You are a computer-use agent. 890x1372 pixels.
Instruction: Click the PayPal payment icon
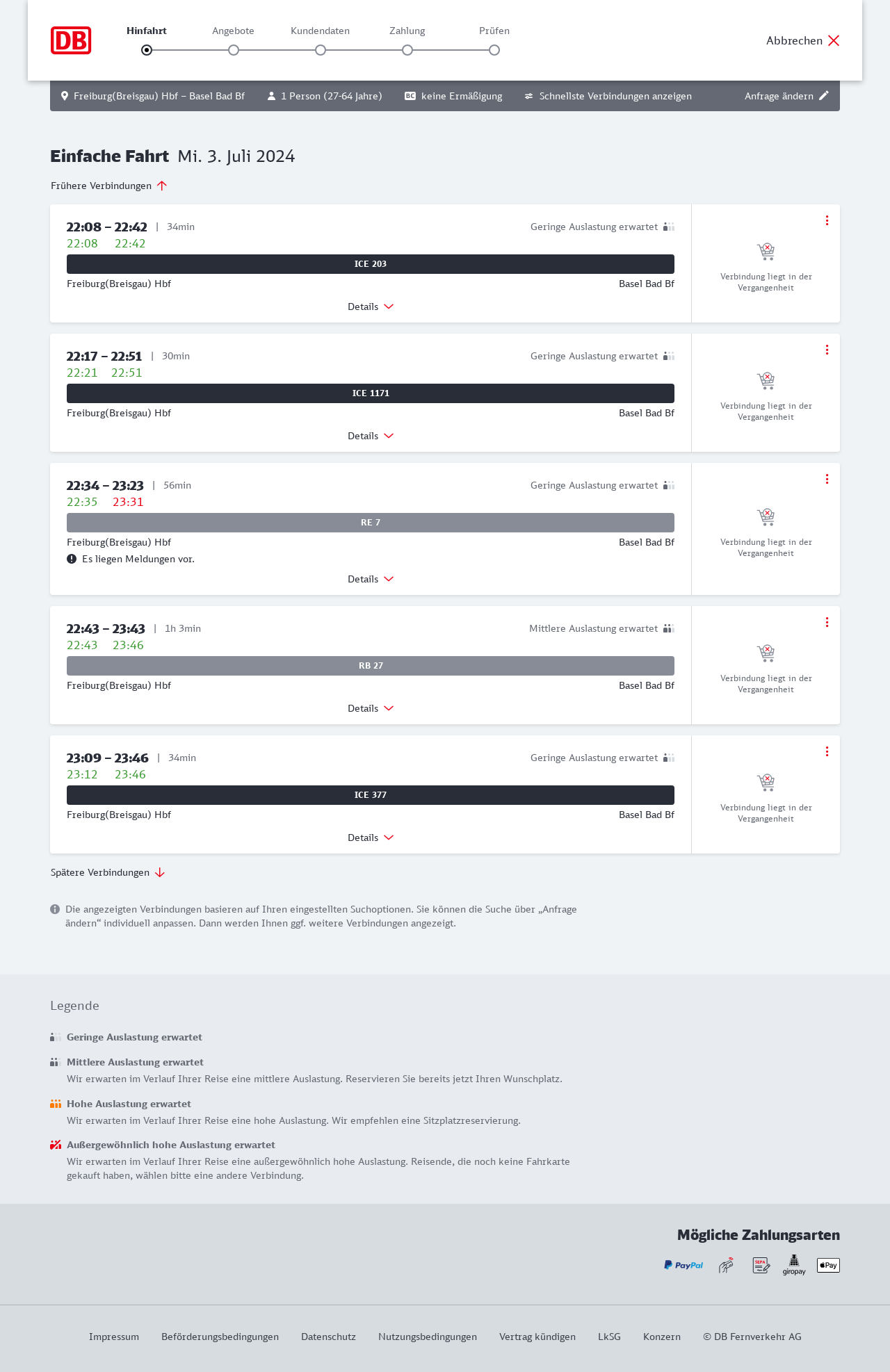683,1265
